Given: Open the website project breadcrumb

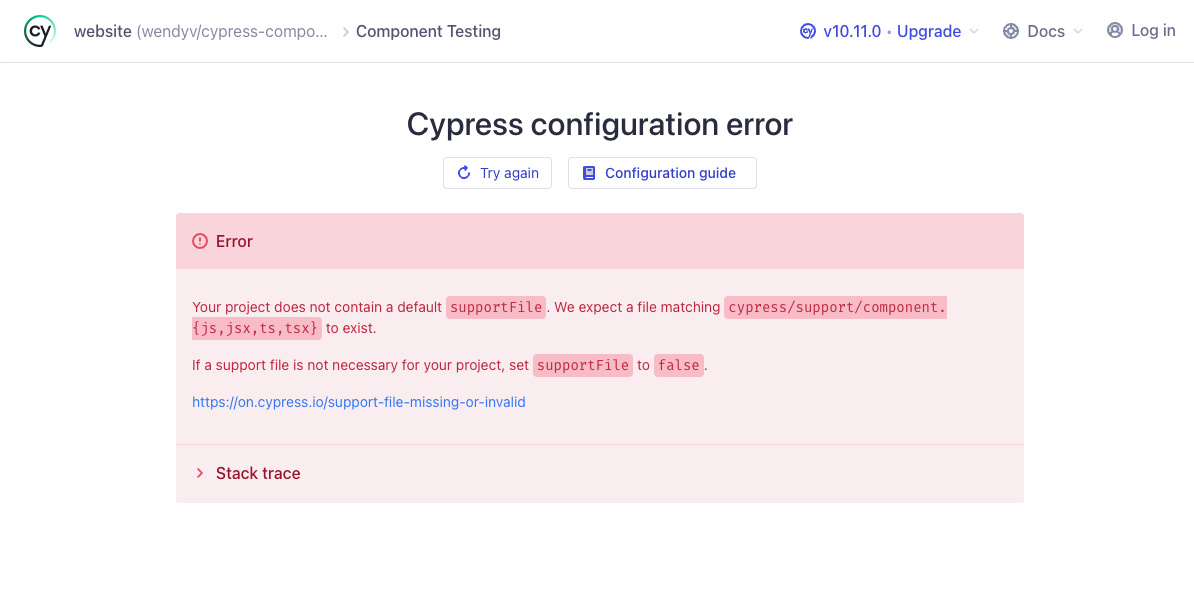Looking at the screenshot, I should click(x=201, y=31).
